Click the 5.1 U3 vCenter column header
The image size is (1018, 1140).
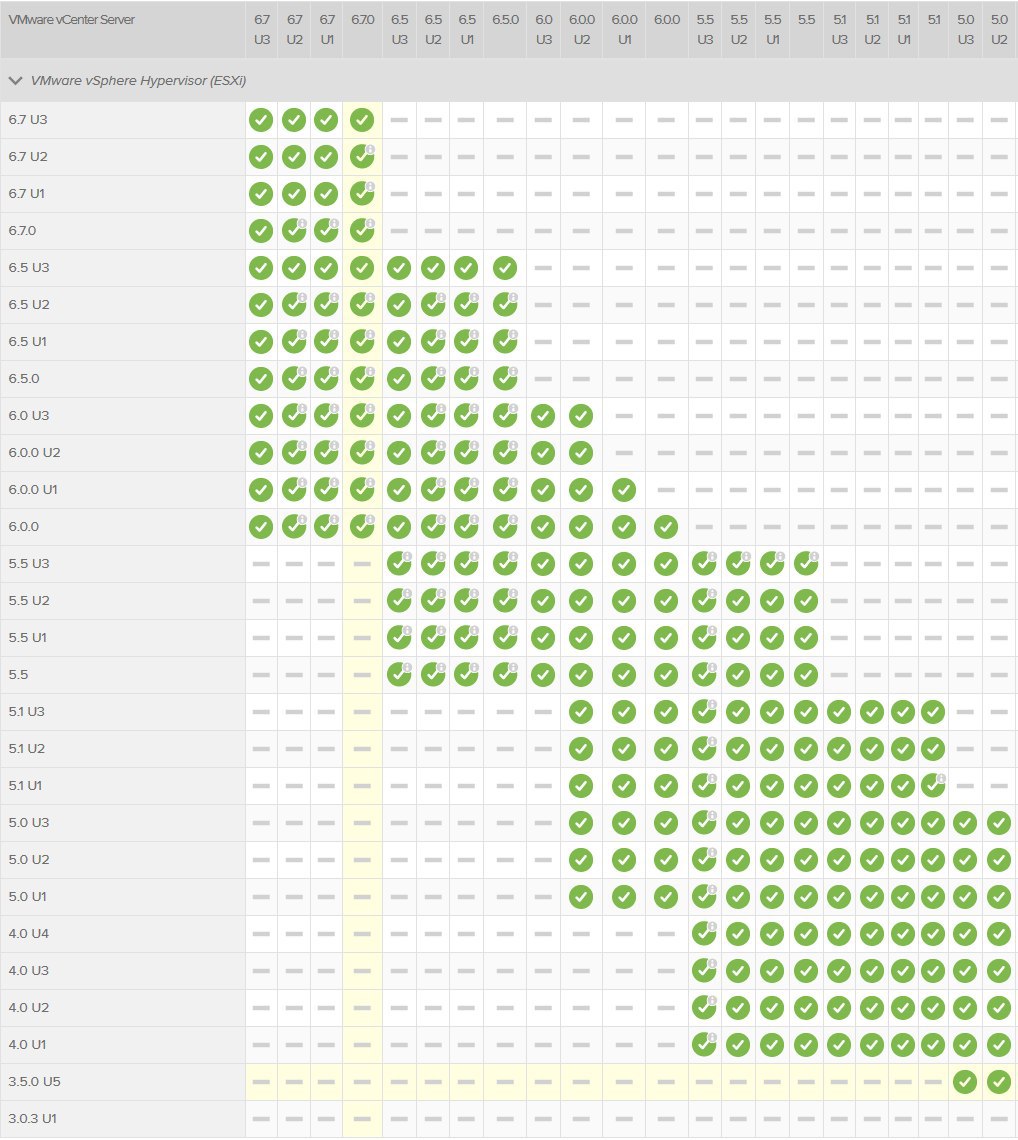(x=839, y=30)
